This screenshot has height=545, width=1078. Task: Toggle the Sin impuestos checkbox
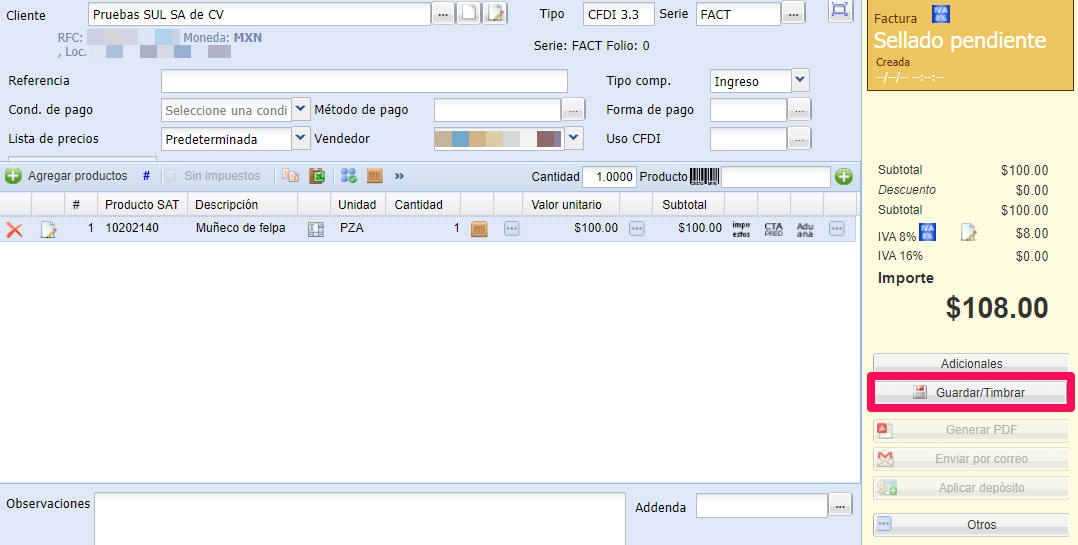click(170, 176)
